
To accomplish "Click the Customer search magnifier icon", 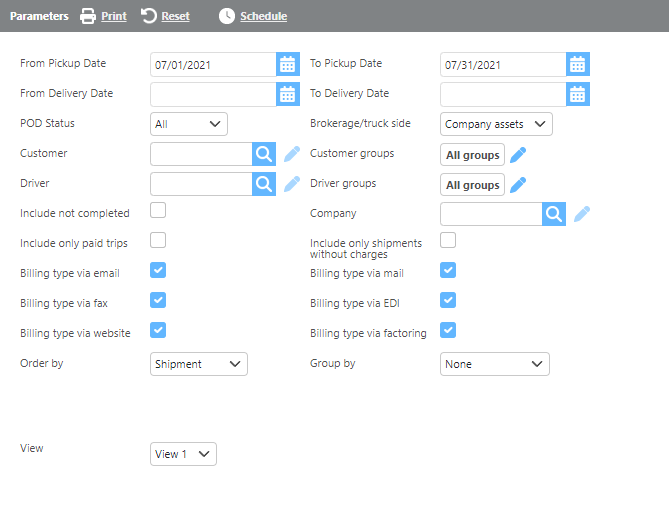I will pyautogui.click(x=263, y=154).
